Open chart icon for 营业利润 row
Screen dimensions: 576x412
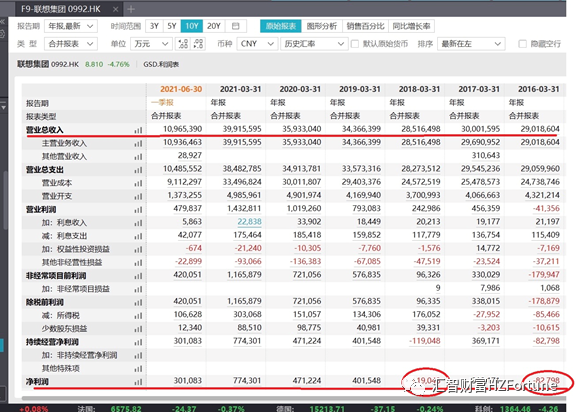click(x=138, y=210)
